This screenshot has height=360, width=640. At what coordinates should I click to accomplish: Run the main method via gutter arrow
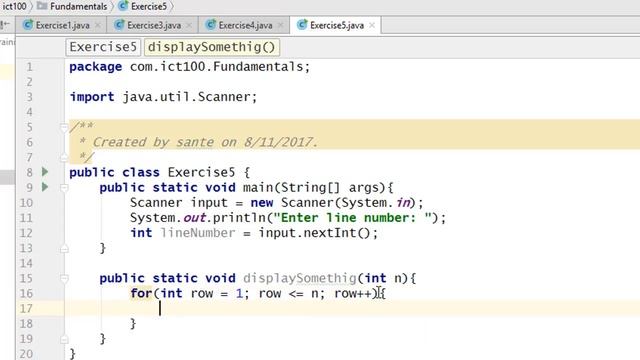(x=45, y=187)
